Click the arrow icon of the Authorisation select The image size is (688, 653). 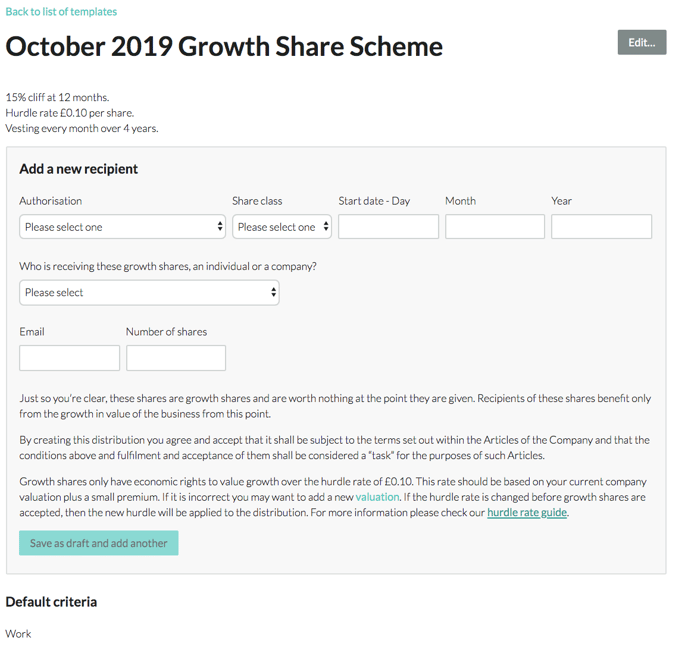[x=220, y=226]
